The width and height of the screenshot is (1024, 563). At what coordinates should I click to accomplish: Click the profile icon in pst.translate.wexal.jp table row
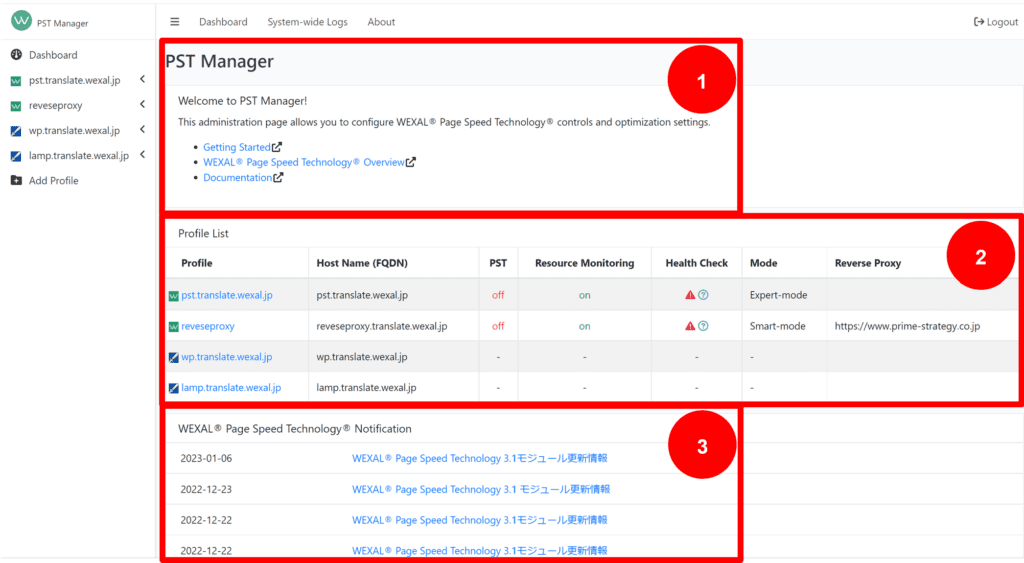pos(174,296)
